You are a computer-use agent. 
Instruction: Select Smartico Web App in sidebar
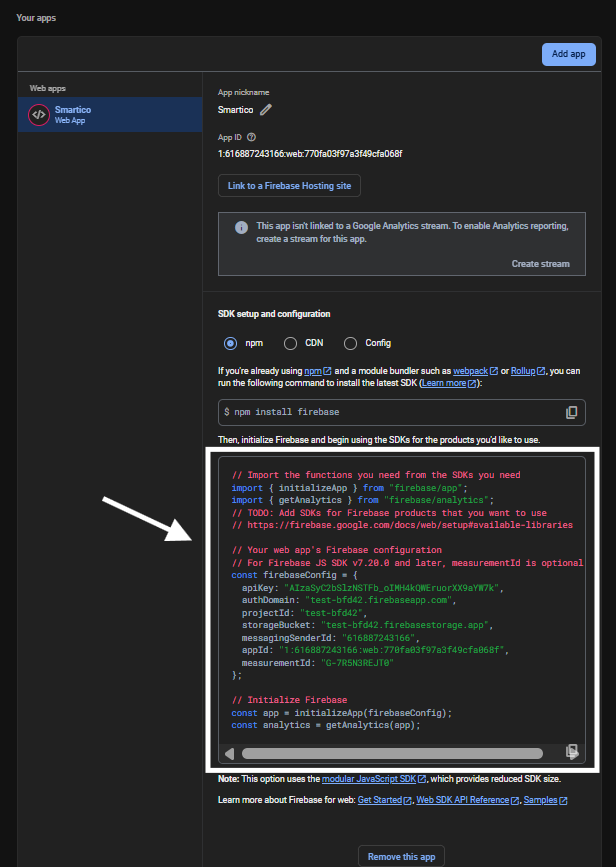point(110,114)
